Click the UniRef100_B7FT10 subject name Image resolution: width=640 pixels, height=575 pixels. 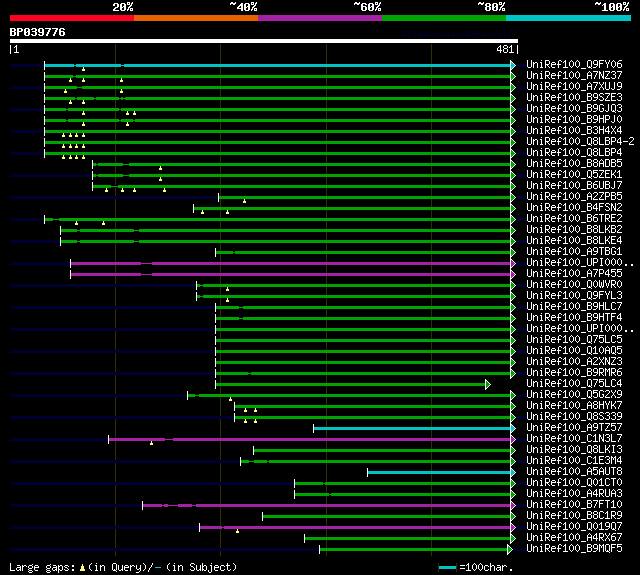(x=574, y=505)
